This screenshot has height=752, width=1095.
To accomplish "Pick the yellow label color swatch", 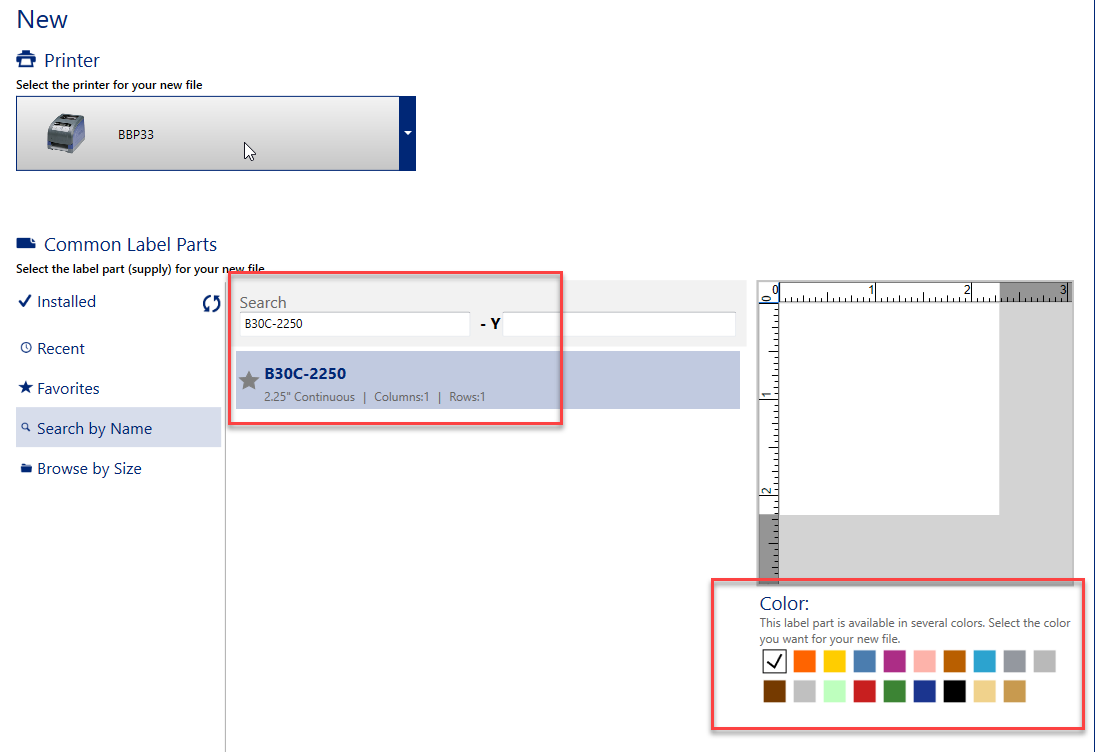I will tap(835, 661).
